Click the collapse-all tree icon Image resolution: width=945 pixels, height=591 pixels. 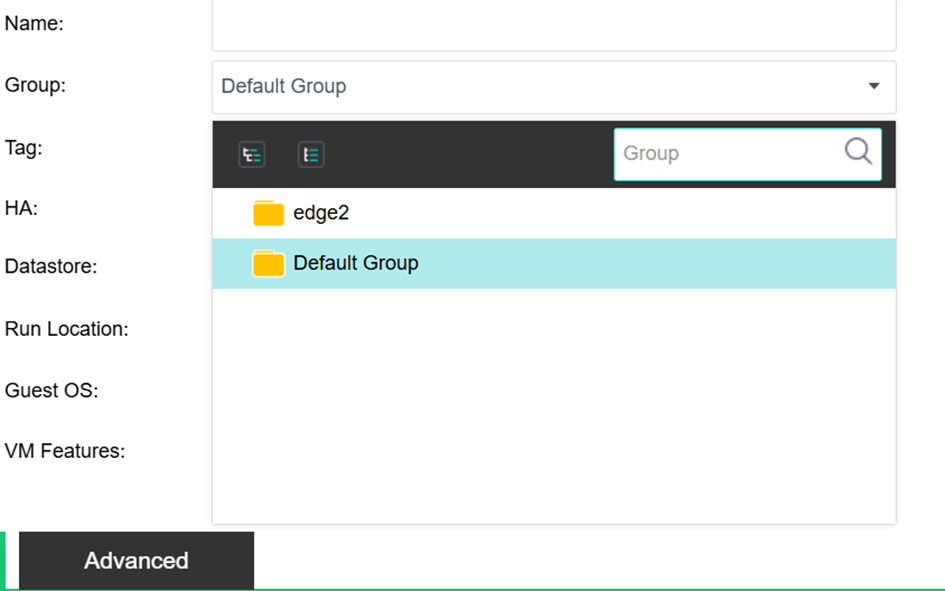point(311,155)
